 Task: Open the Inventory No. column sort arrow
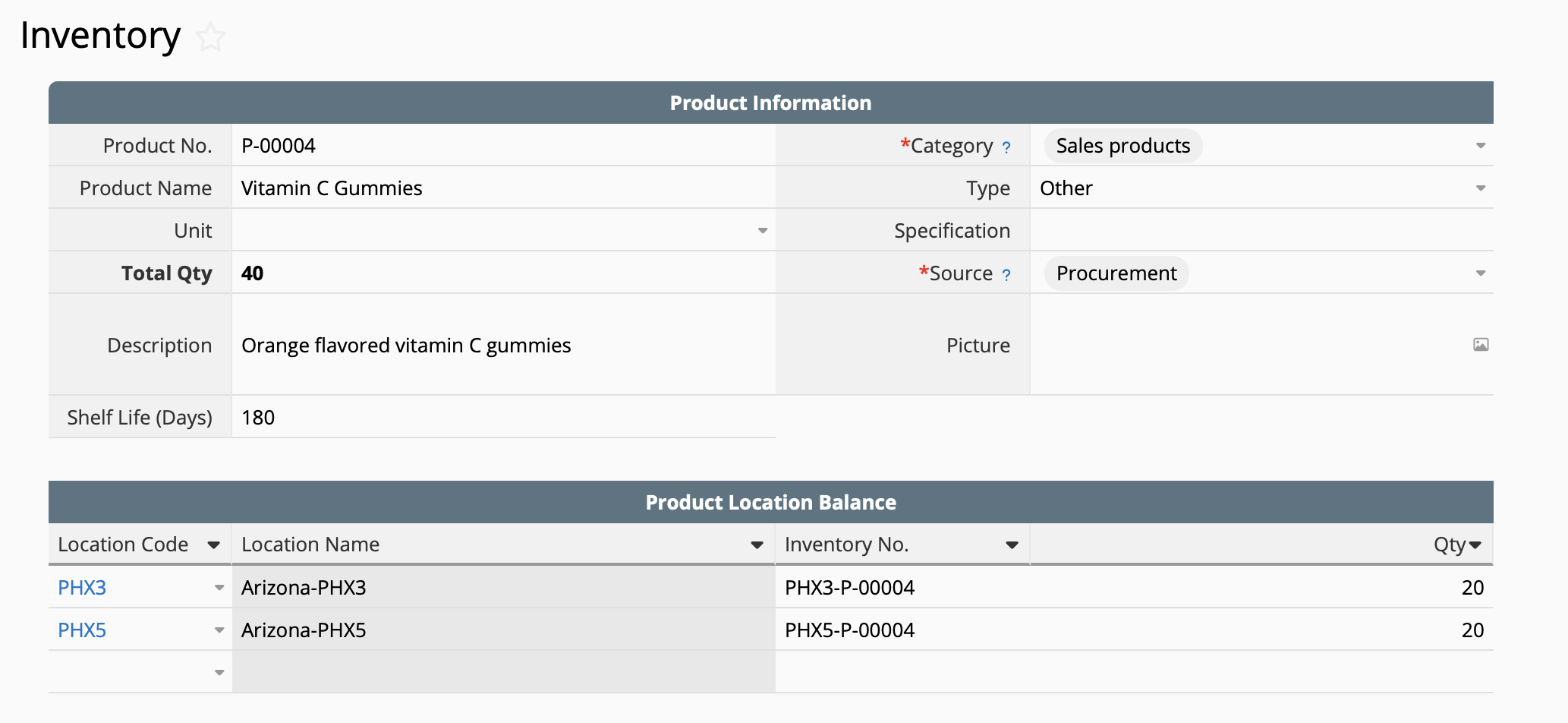1012,545
